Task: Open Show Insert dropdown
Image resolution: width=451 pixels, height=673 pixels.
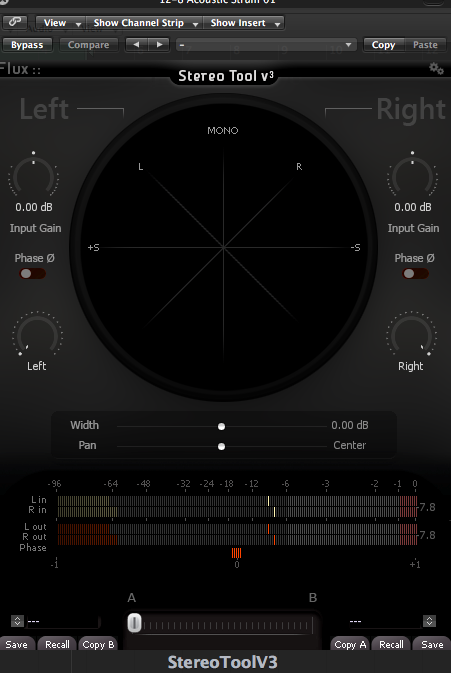Action: [243, 23]
